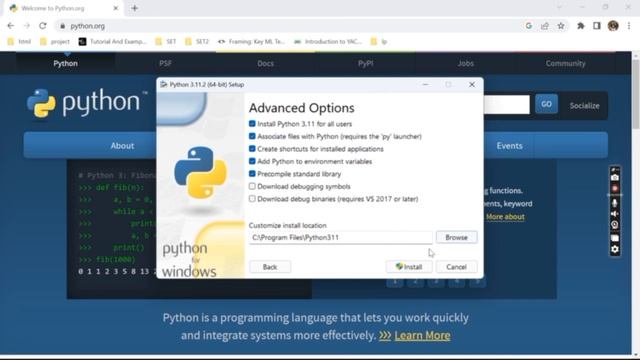This screenshot has width=640, height=360.
Task: Open Introduction to YACC bookmark
Action: click(x=328, y=42)
